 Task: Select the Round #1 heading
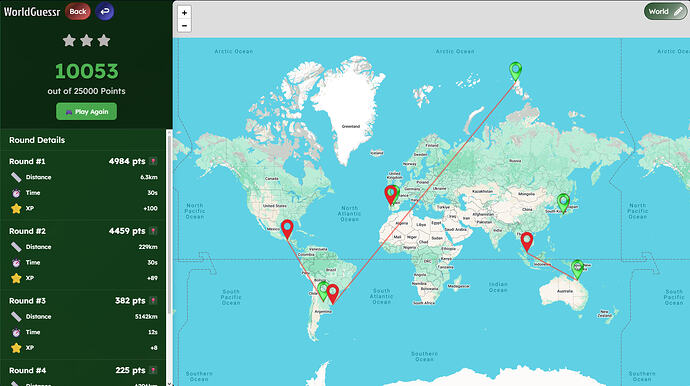[27, 162]
